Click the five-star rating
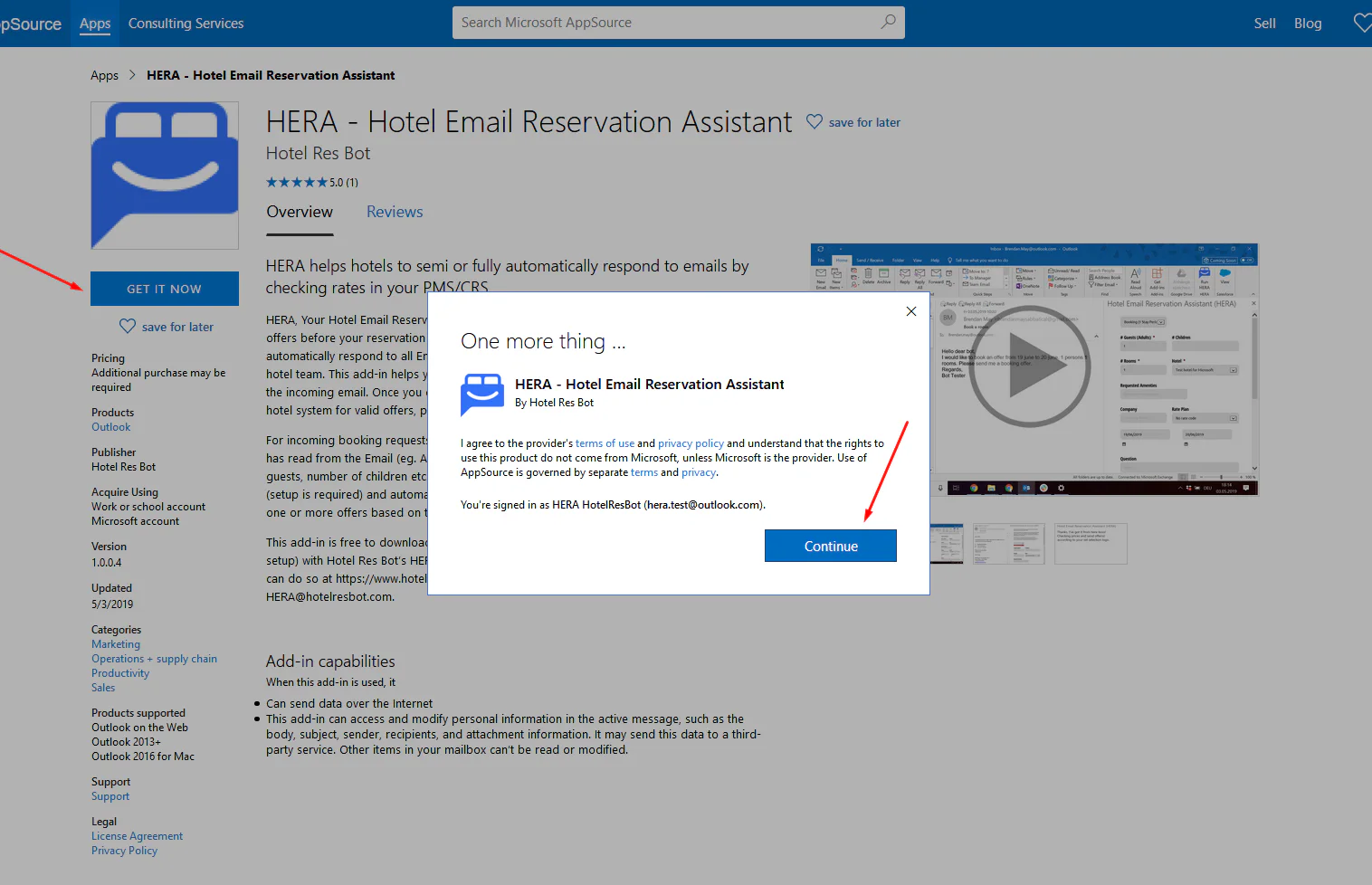The height and width of the screenshot is (885, 1372). (297, 182)
